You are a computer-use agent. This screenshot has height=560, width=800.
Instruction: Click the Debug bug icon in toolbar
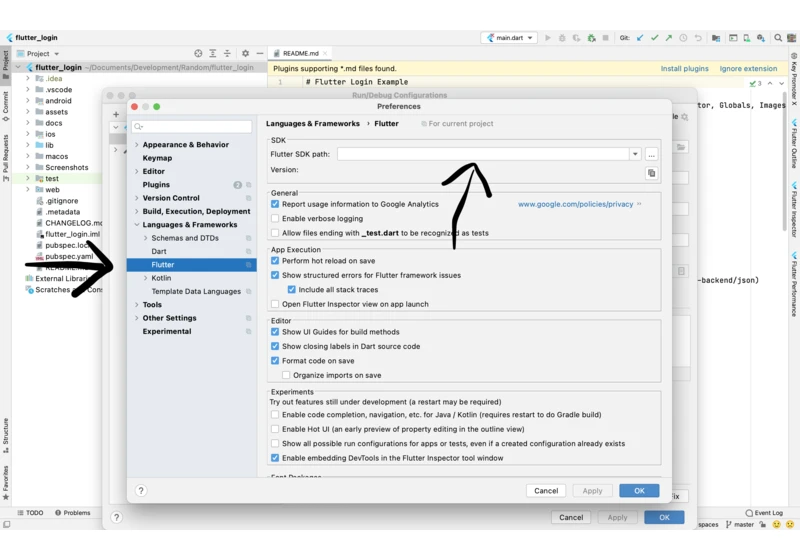pos(562,38)
